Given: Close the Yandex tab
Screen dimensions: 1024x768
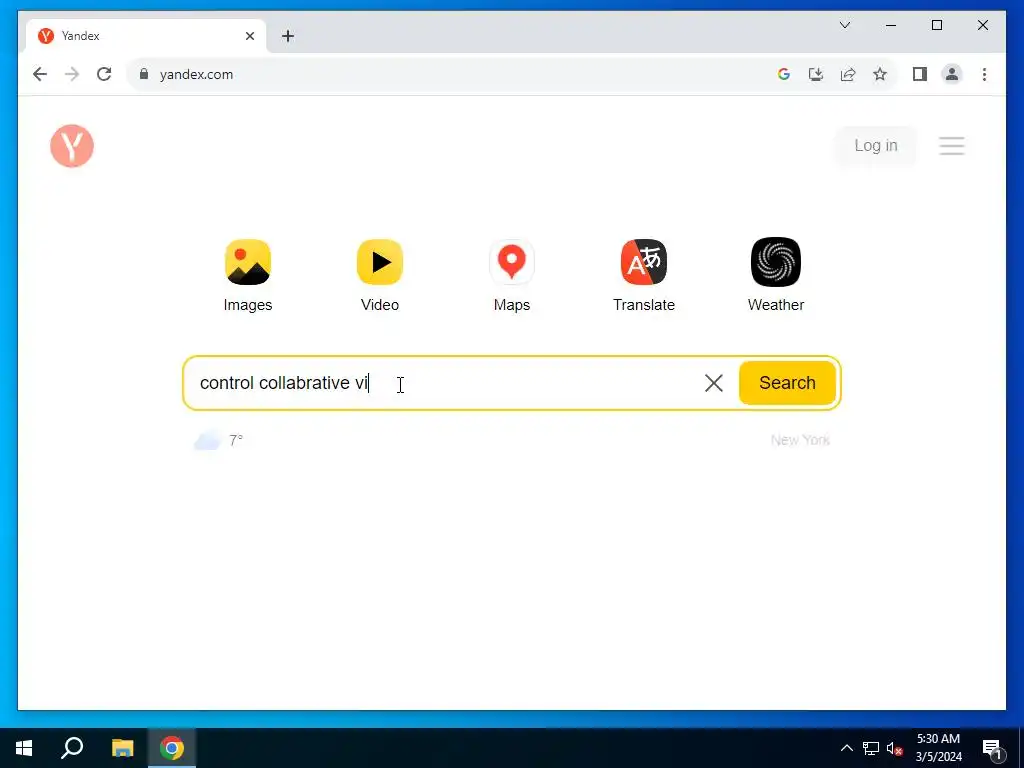Looking at the screenshot, I should (x=249, y=36).
